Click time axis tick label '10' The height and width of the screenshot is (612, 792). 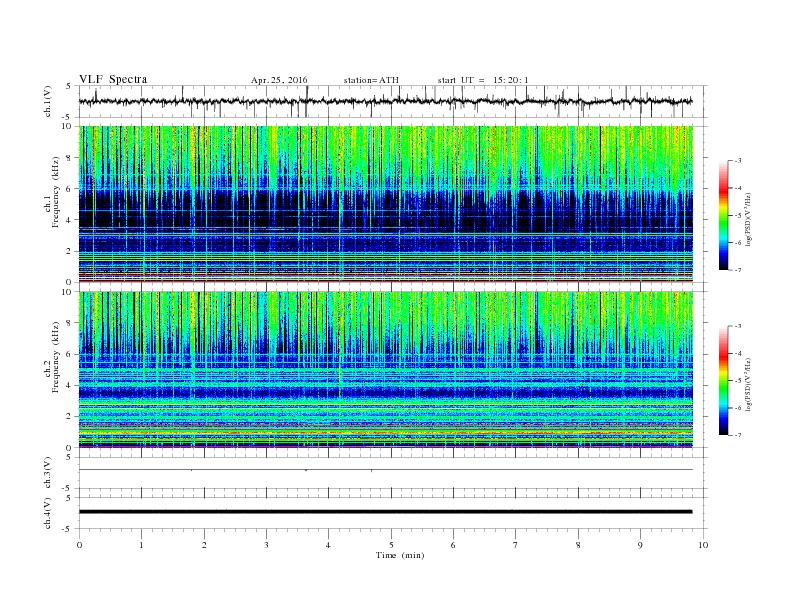coord(703,545)
